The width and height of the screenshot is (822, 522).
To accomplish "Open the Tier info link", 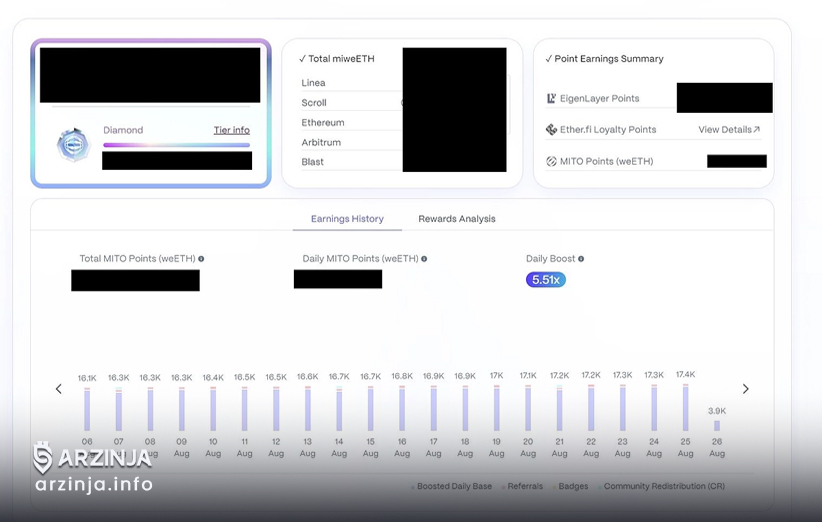I will [231, 130].
